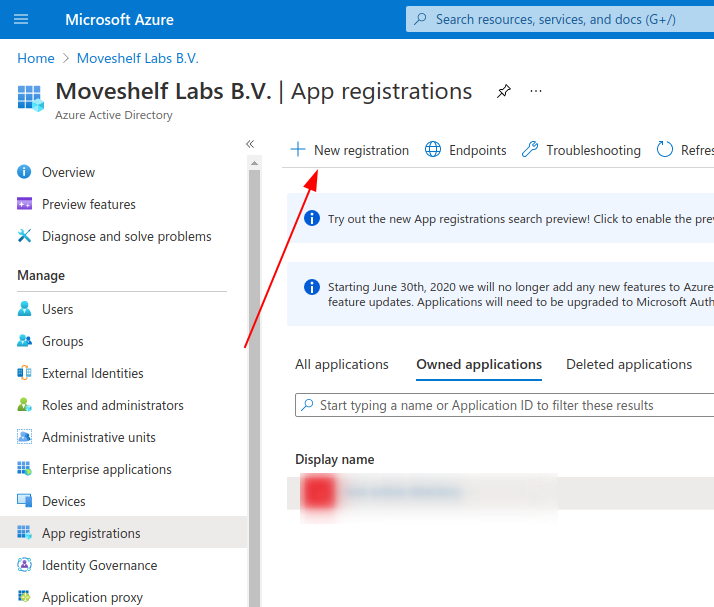Viewport: 714px width, 607px height.
Task: Select App registrations in the sidebar
Action: pos(123,532)
